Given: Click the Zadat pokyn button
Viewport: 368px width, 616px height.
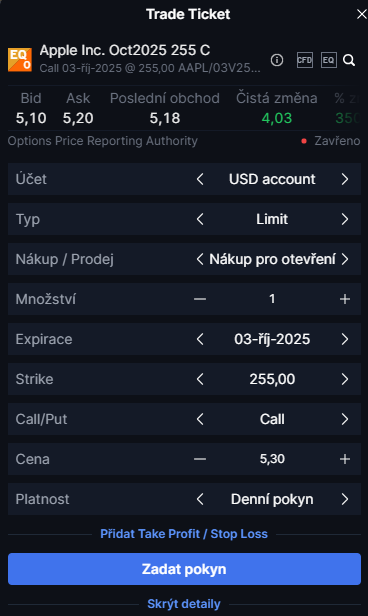Looking at the screenshot, I should click(x=184, y=569).
